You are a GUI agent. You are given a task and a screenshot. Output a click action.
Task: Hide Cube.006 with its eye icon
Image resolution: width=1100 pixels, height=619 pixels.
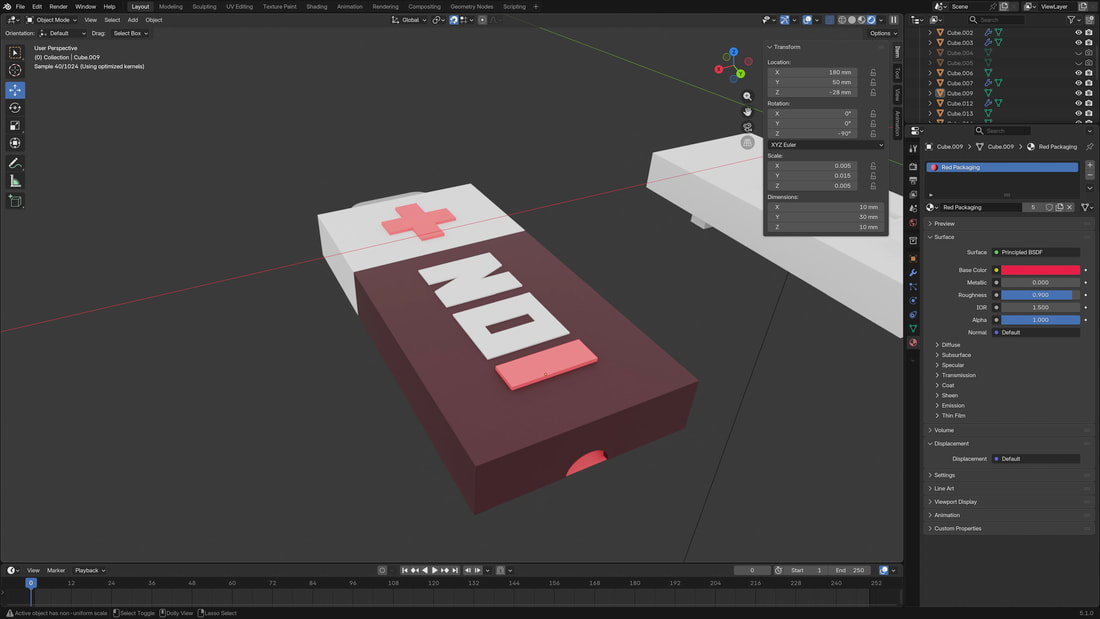coord(1078,73)
